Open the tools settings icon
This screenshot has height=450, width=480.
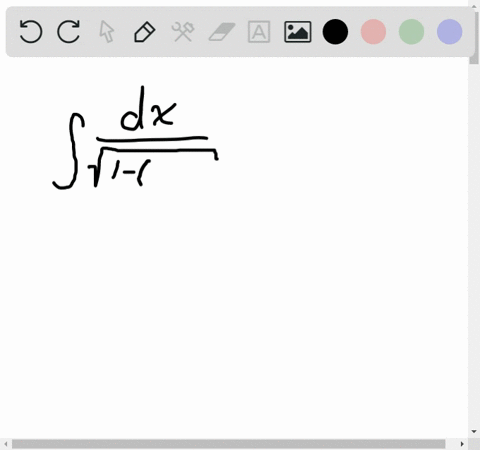tap(183, 32)
